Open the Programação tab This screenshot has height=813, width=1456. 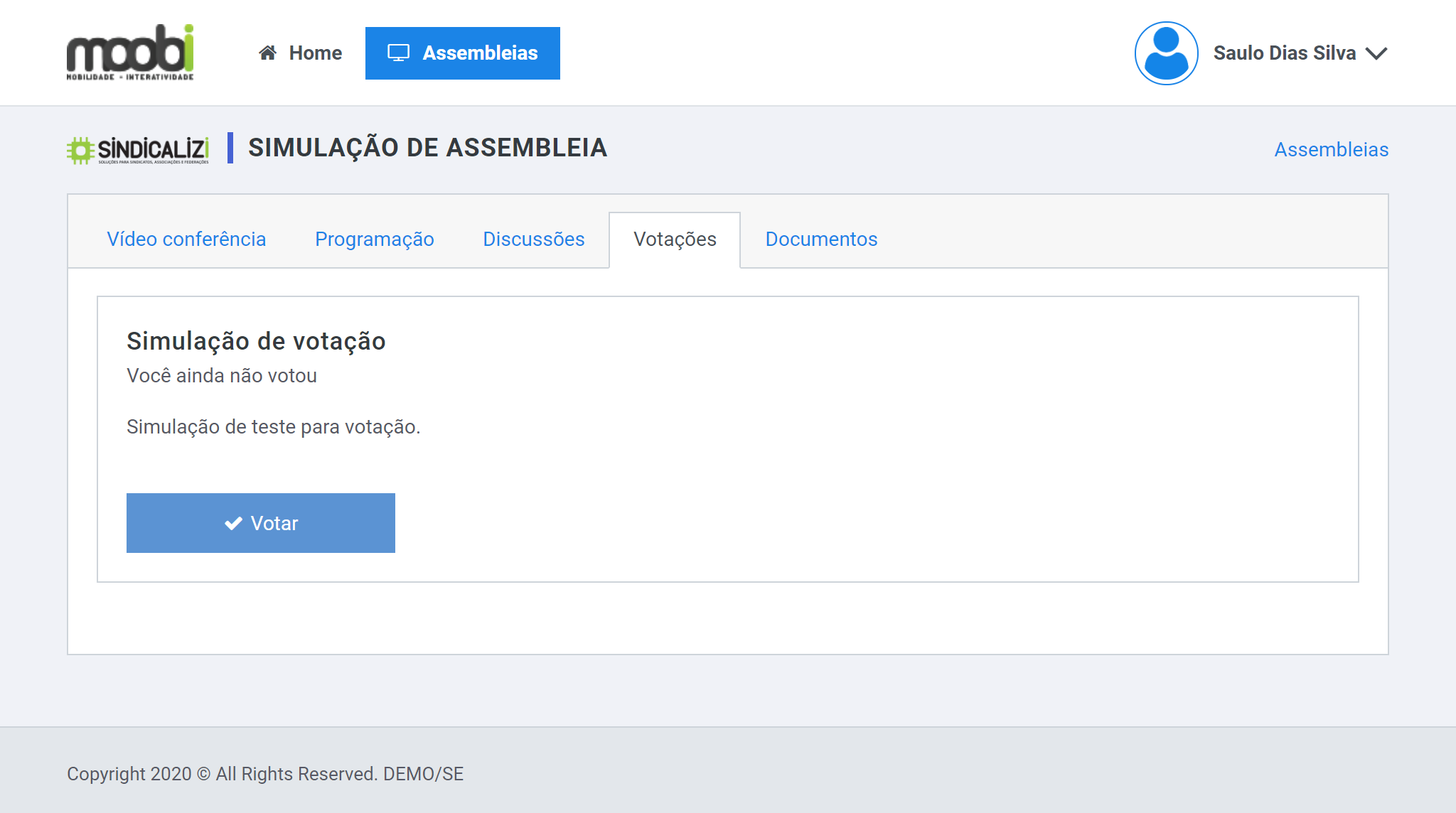(x=374, y=239)
